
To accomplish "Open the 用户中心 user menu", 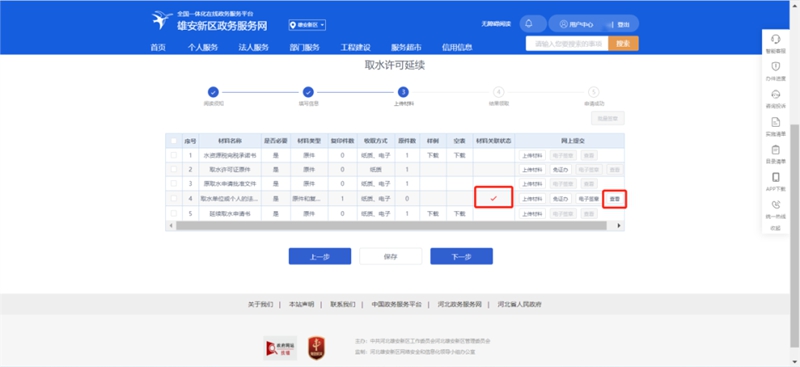I will [x=576, y=24].
